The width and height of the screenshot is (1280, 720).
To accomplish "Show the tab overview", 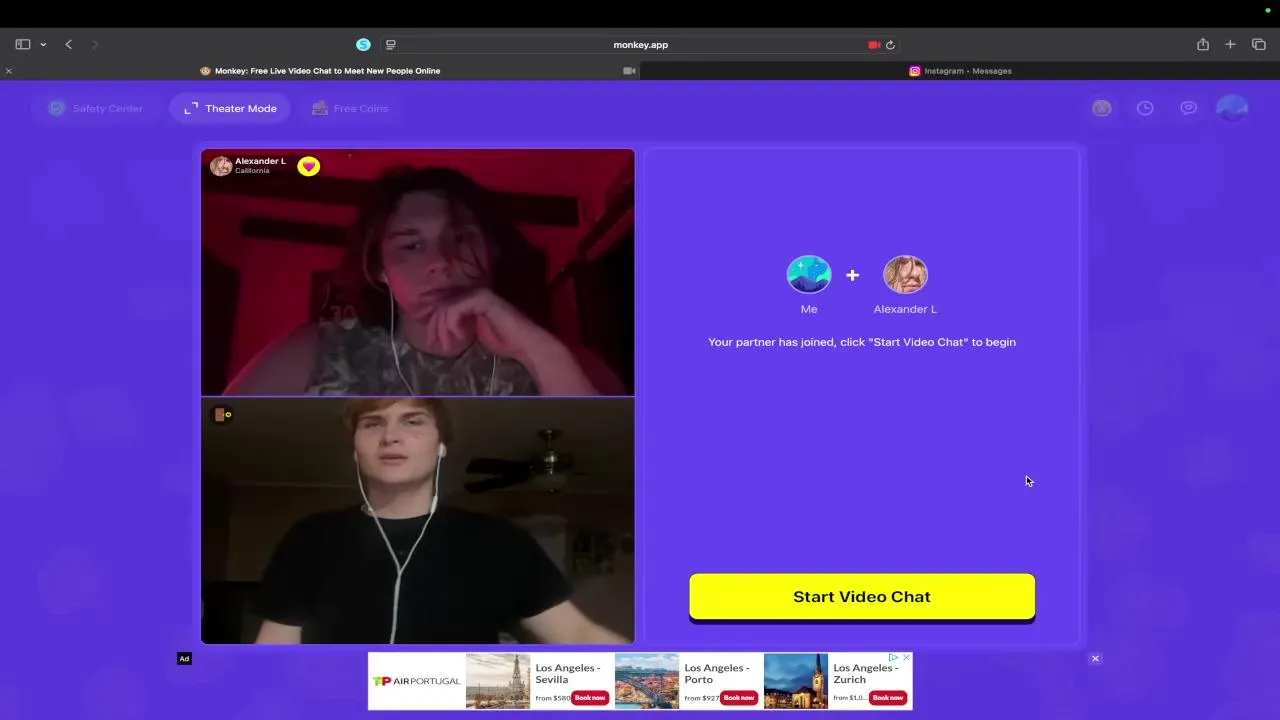I will tap(1259, 44).
